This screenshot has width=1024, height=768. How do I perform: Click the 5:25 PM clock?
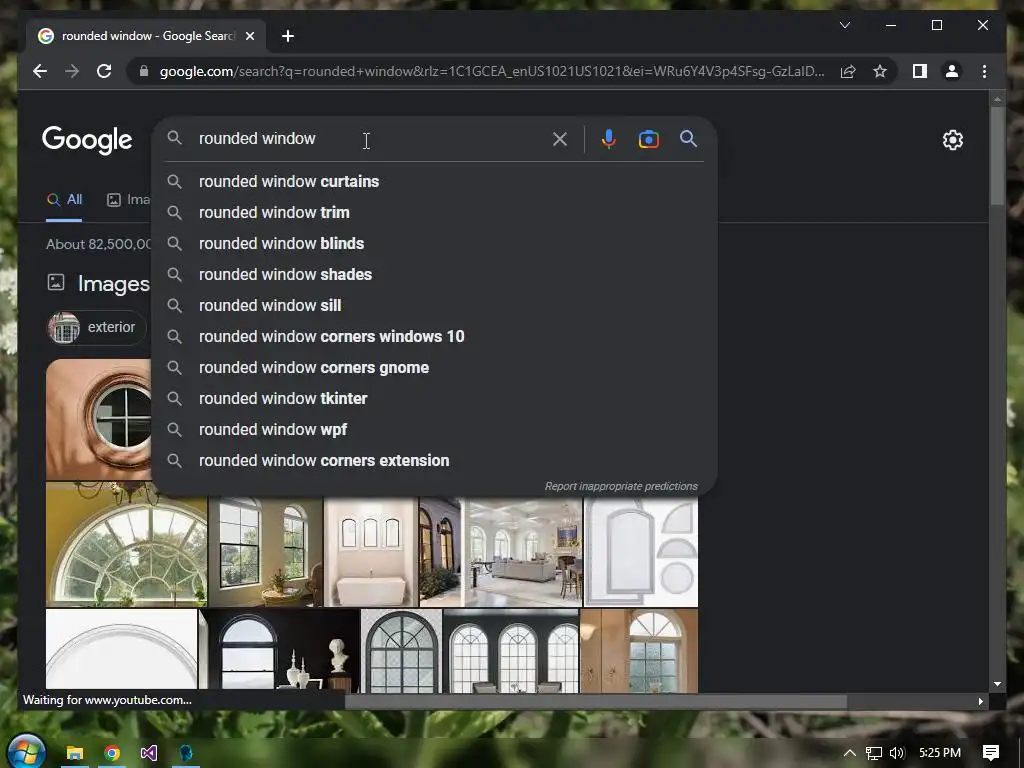(940, 753)
